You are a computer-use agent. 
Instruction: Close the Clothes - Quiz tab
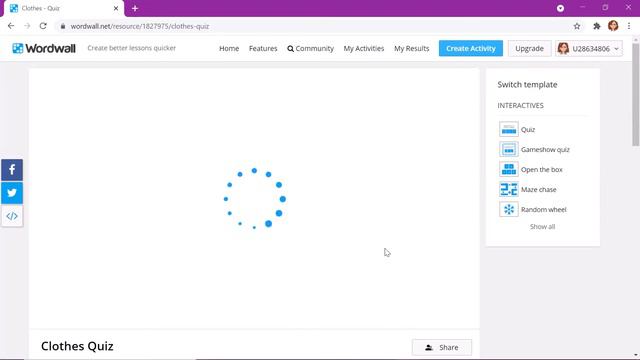(116, 8)
